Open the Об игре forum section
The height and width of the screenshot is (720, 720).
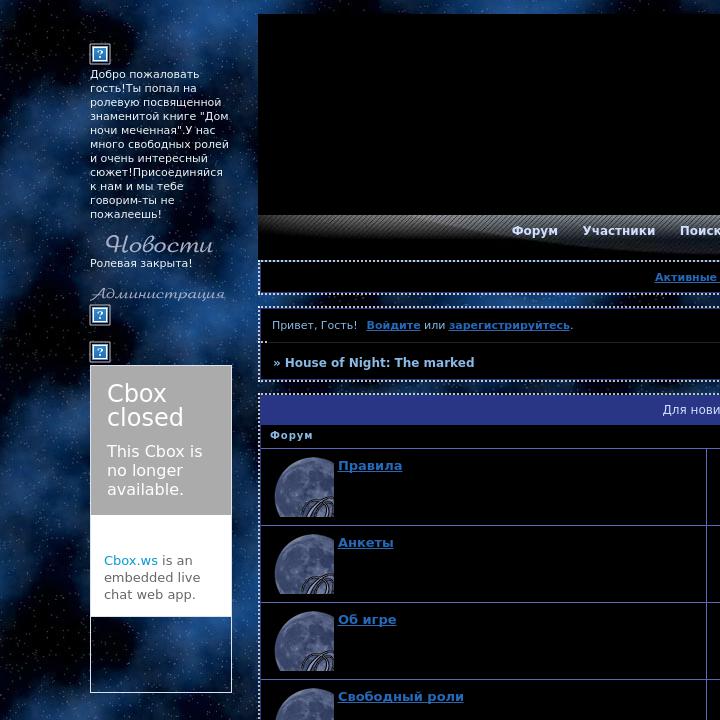click(367, 620)
